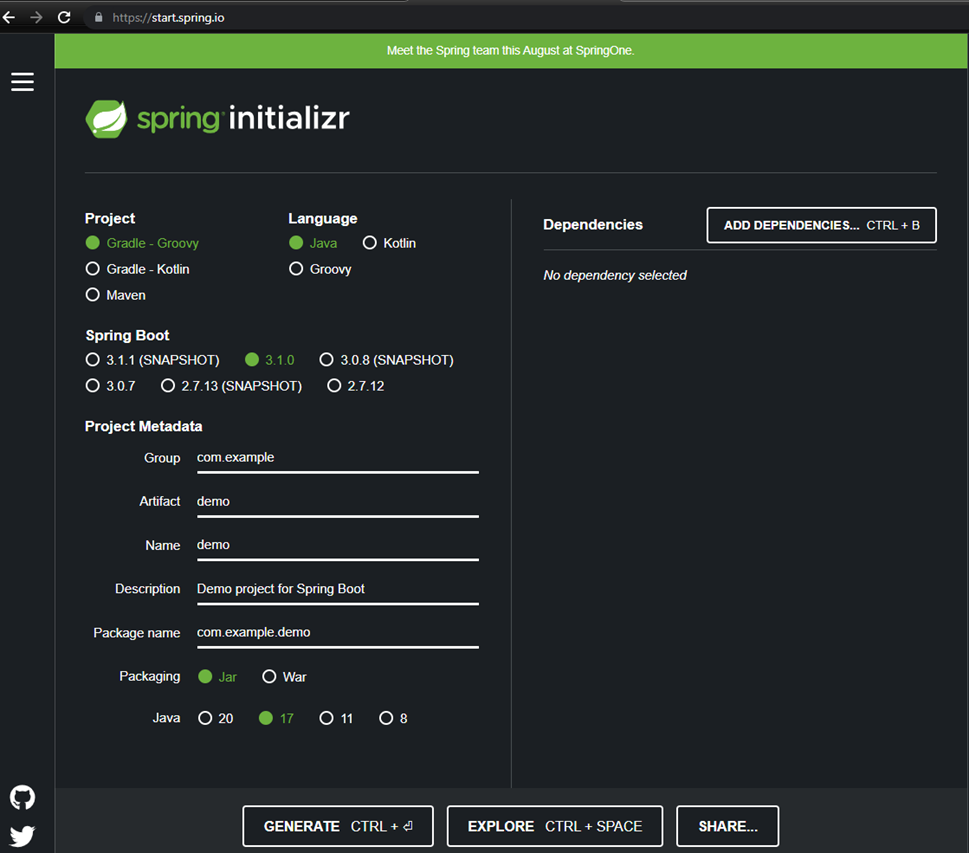
Task: Open the Twitter bird icon link
Action: point(22,836)
